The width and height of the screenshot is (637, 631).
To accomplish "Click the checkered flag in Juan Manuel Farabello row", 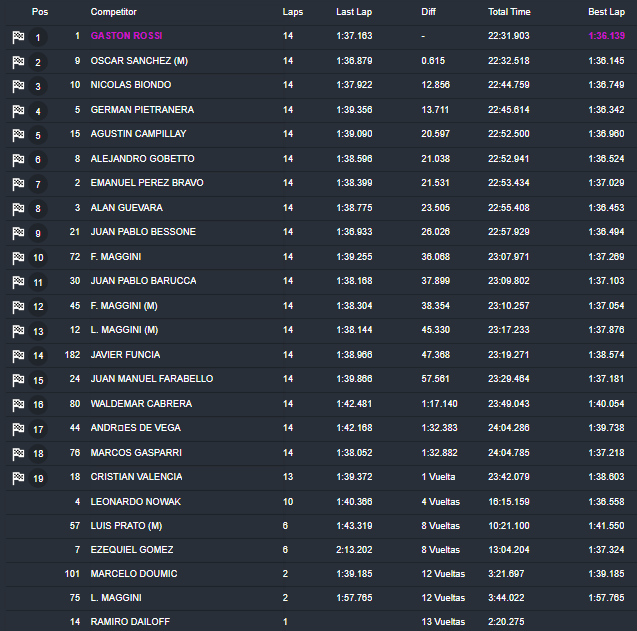I will point(18,380).
